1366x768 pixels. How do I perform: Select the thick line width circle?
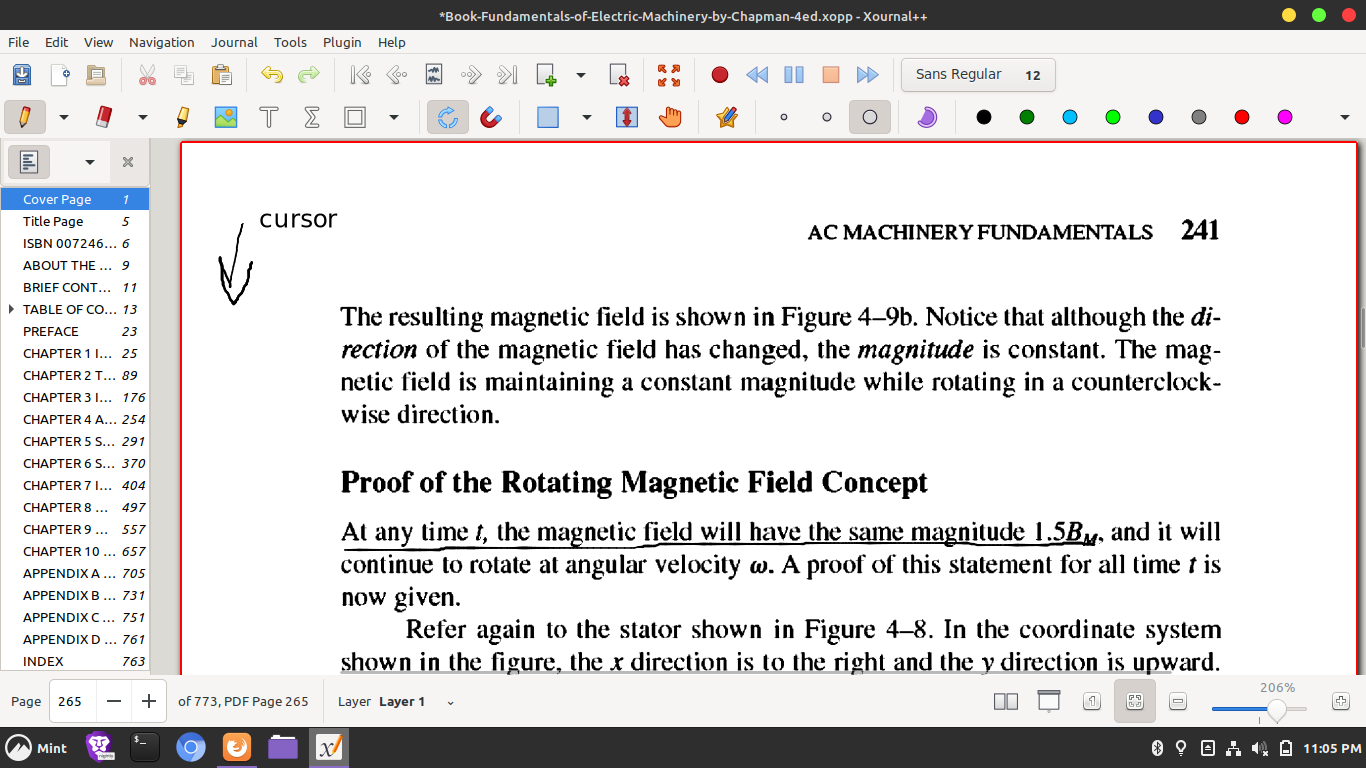870,117
